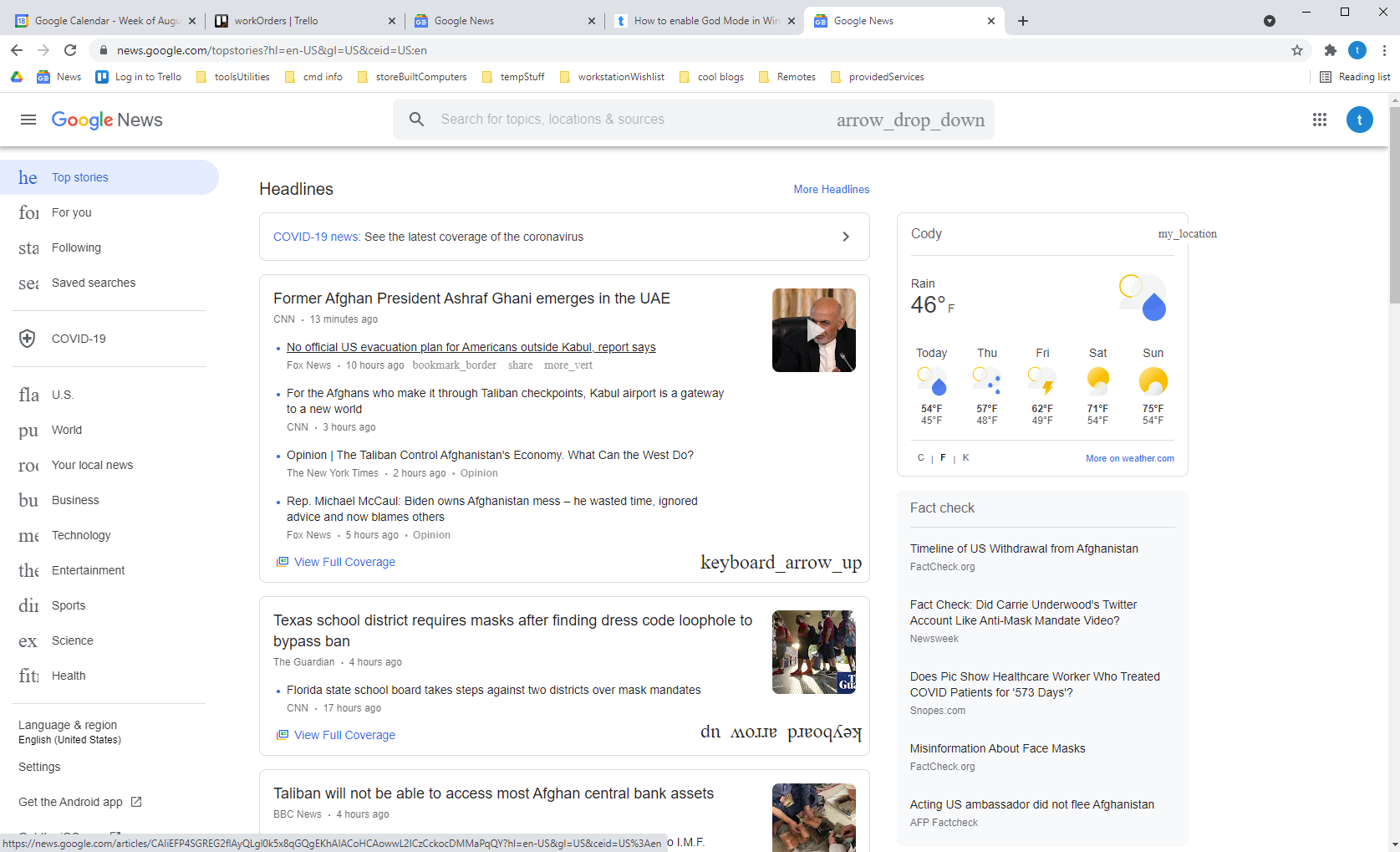Open the toolsUtilities bookmark folder
Viewport: 1400px width, 852px height.
[232, 77]
